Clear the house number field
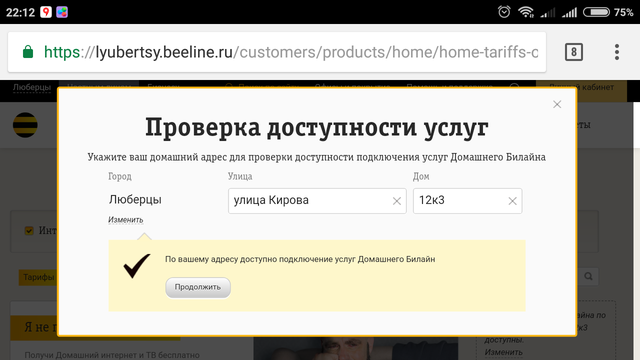Viewport: 640px width, 360px height. 513,201
